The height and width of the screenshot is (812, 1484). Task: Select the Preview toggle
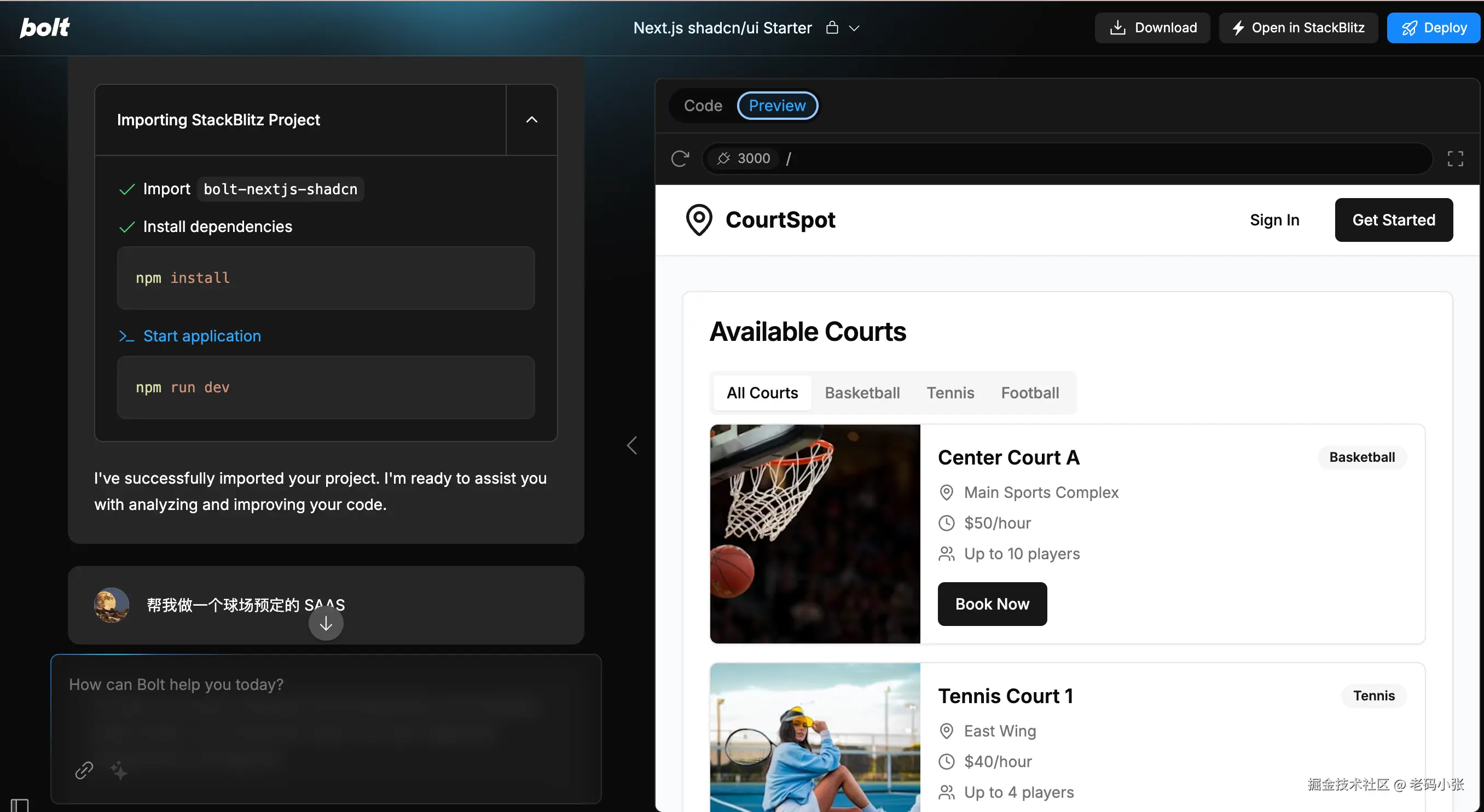coord(777,106)
